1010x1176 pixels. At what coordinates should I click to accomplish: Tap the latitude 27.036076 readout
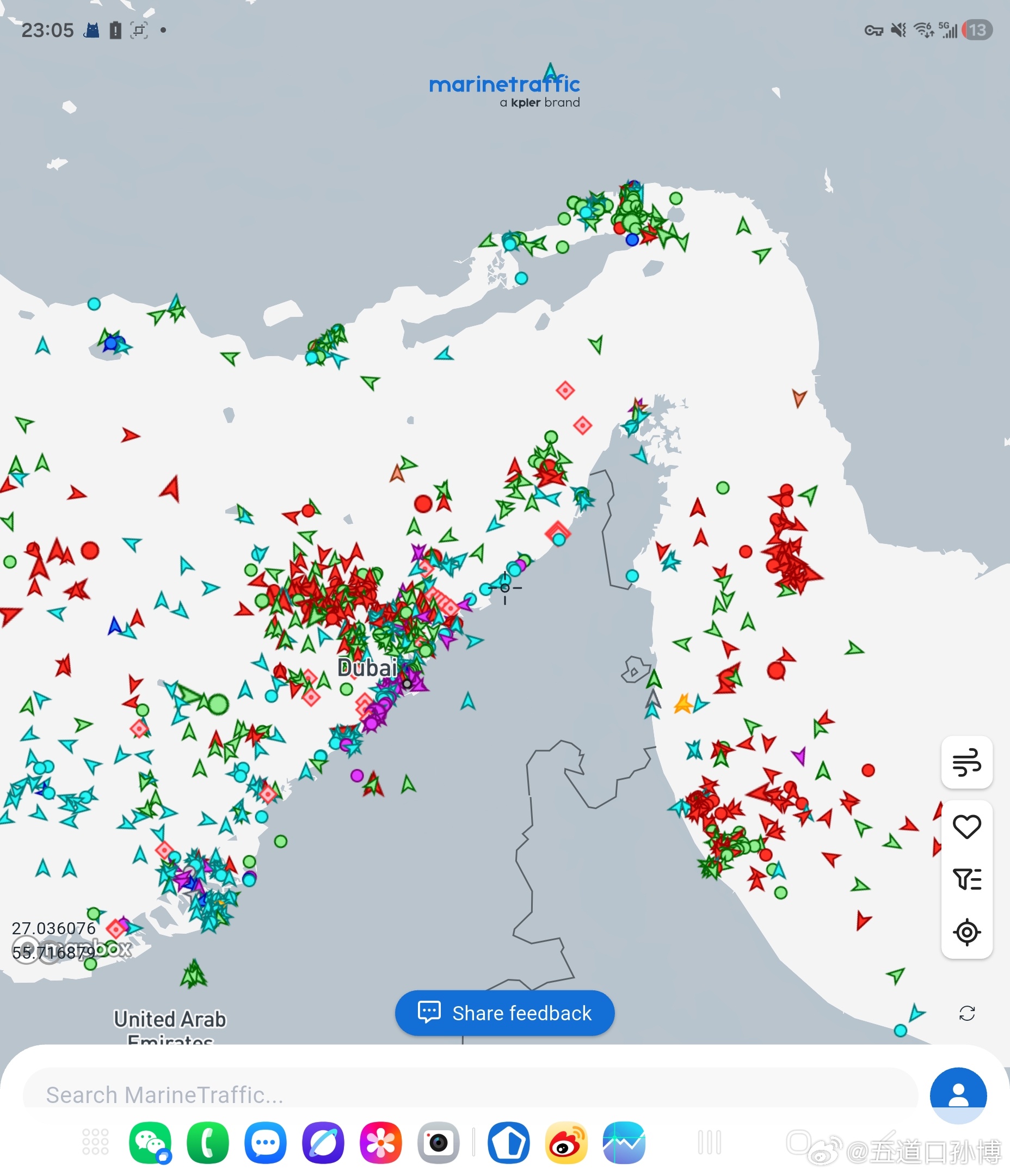click(x=54, y=928)
